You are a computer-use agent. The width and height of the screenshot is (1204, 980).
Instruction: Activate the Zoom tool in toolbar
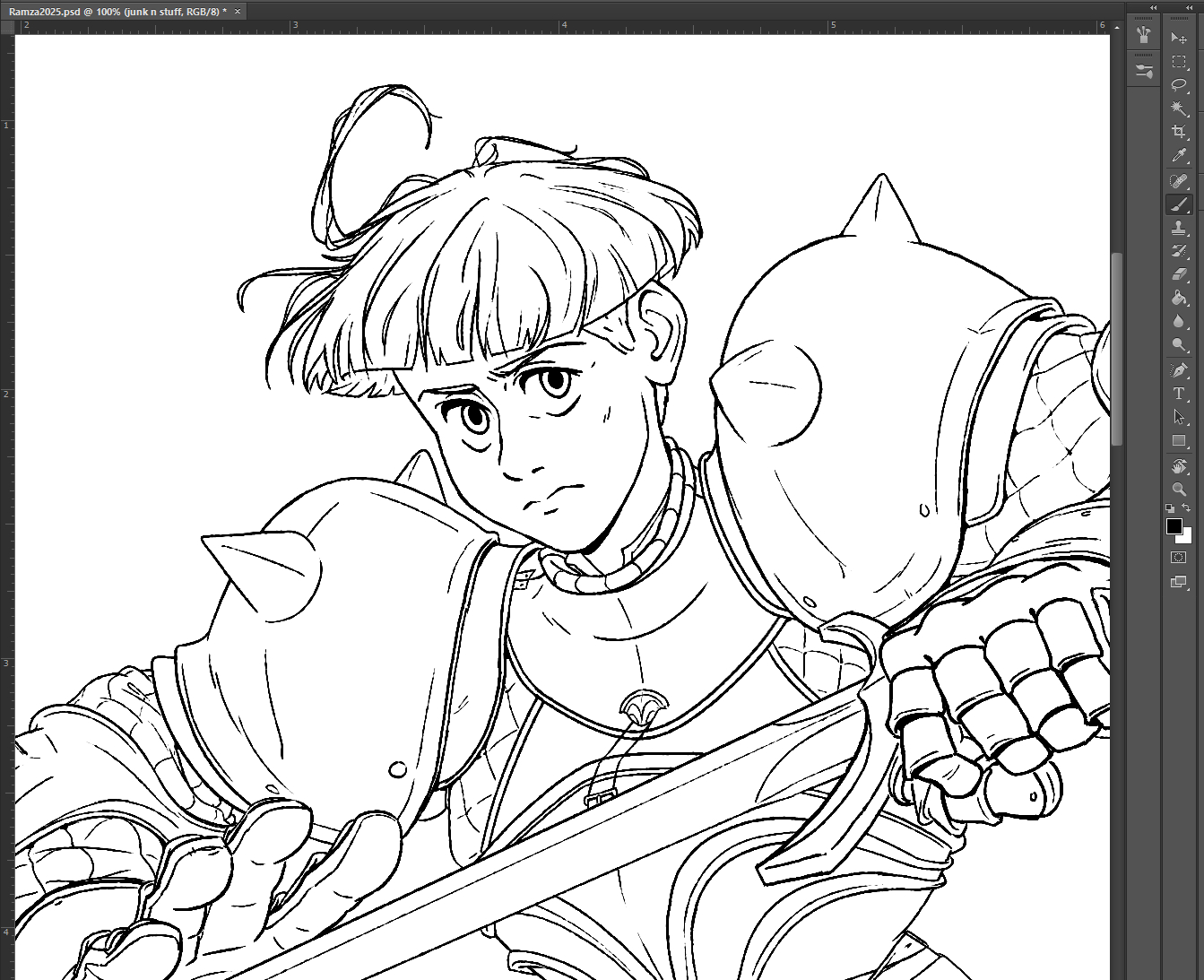pos(1179,489)
